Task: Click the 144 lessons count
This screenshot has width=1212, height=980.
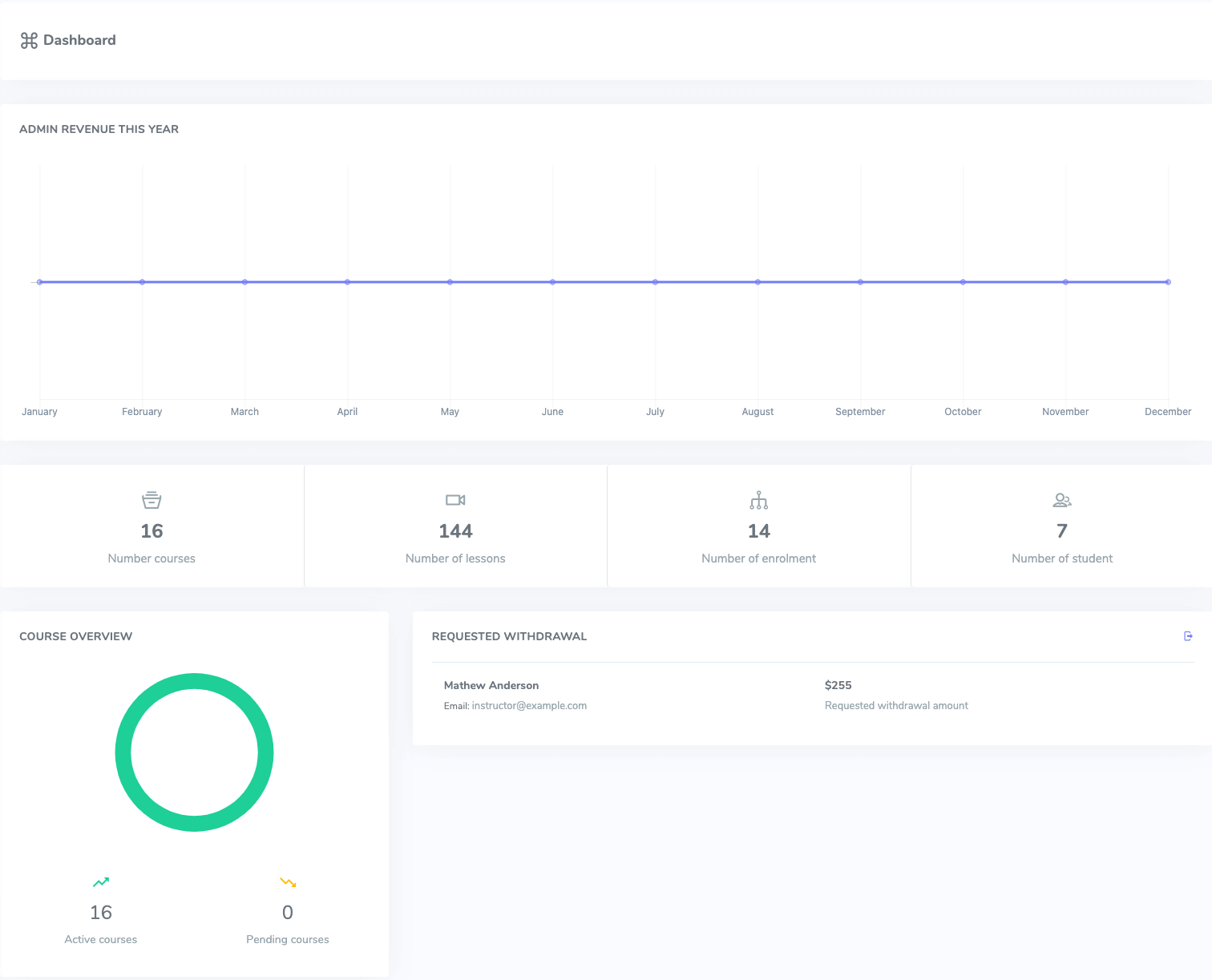Action: (455, 531)
